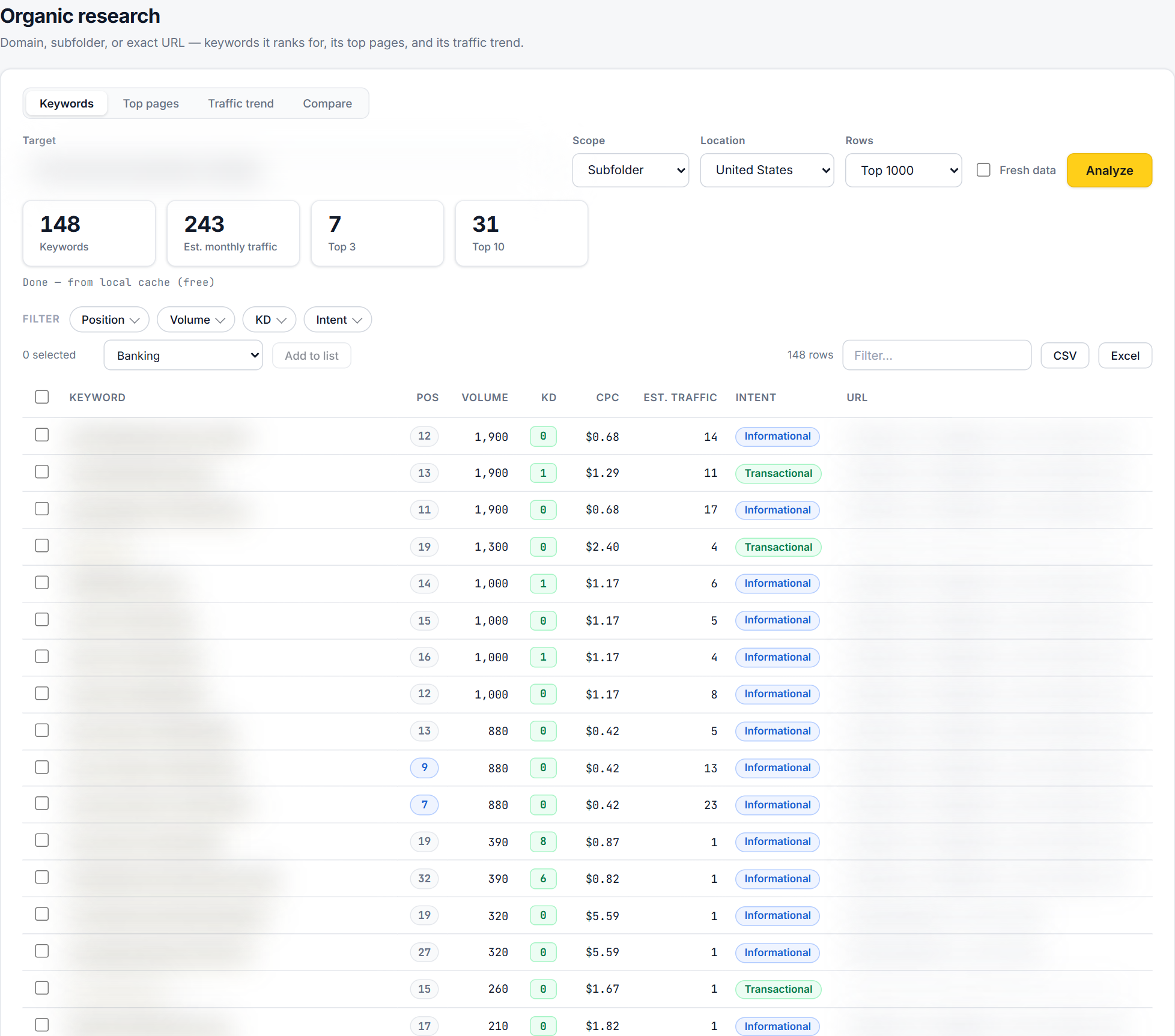1175x1036 pixels.
Task: Tick the checkbox for the row with CPC $1.29
Action: (x=41, y=472)
